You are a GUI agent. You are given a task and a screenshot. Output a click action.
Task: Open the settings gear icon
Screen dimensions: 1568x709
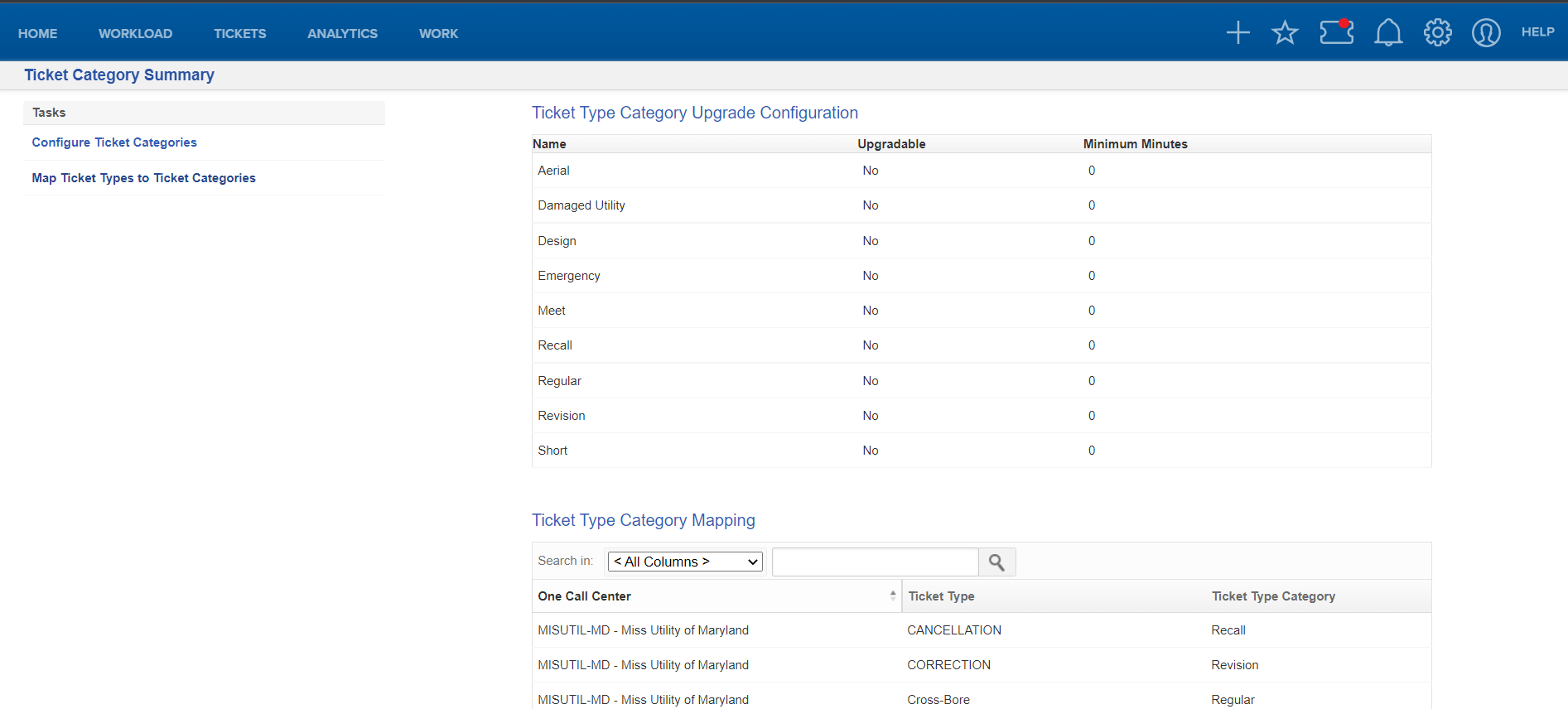(1437, 32)
